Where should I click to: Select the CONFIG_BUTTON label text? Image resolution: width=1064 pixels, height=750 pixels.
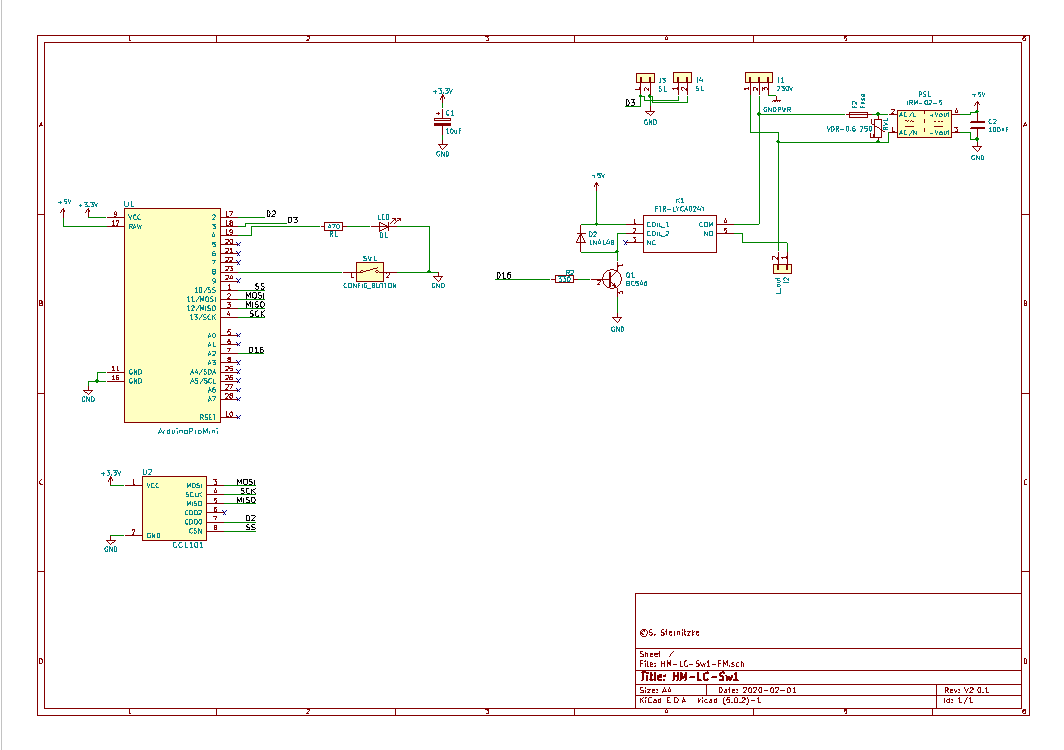click(370, 286)
